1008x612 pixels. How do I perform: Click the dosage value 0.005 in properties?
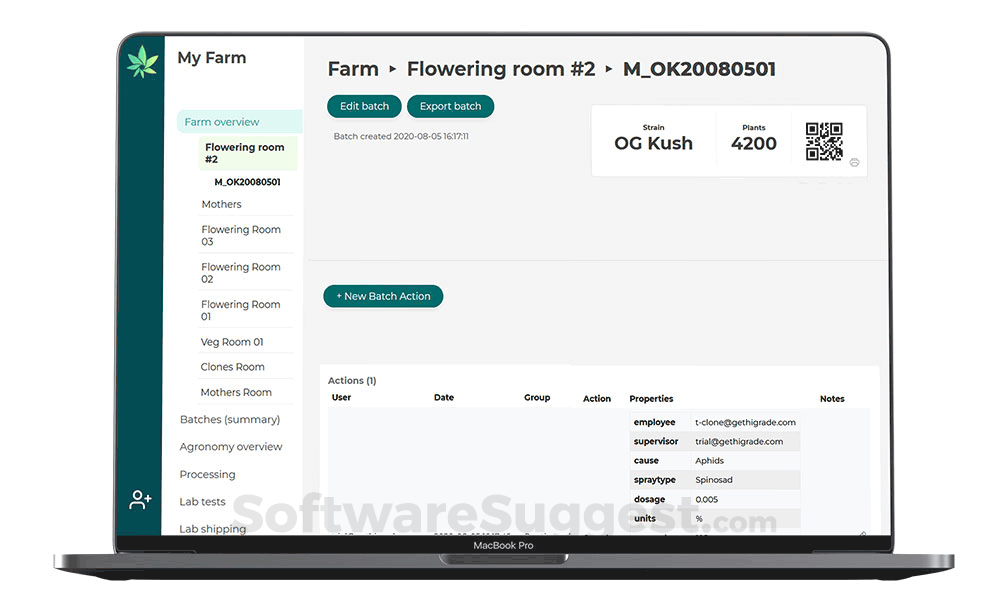(706, 499)
